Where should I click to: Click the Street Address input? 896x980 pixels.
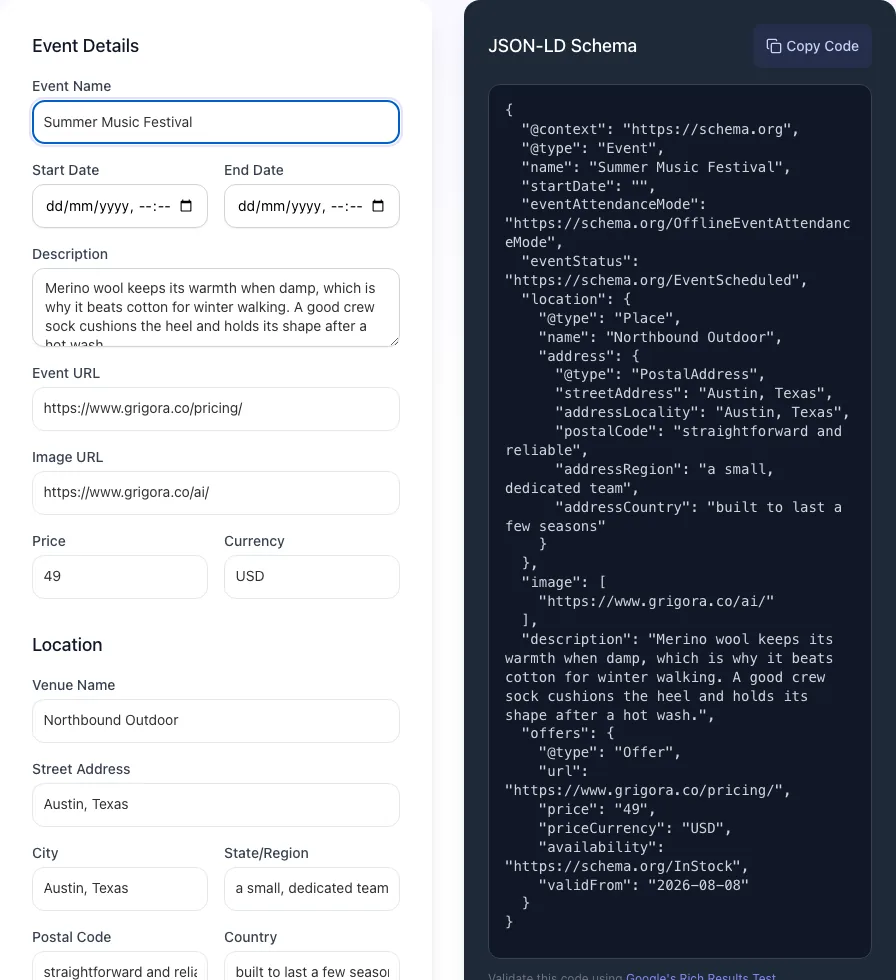216,805
